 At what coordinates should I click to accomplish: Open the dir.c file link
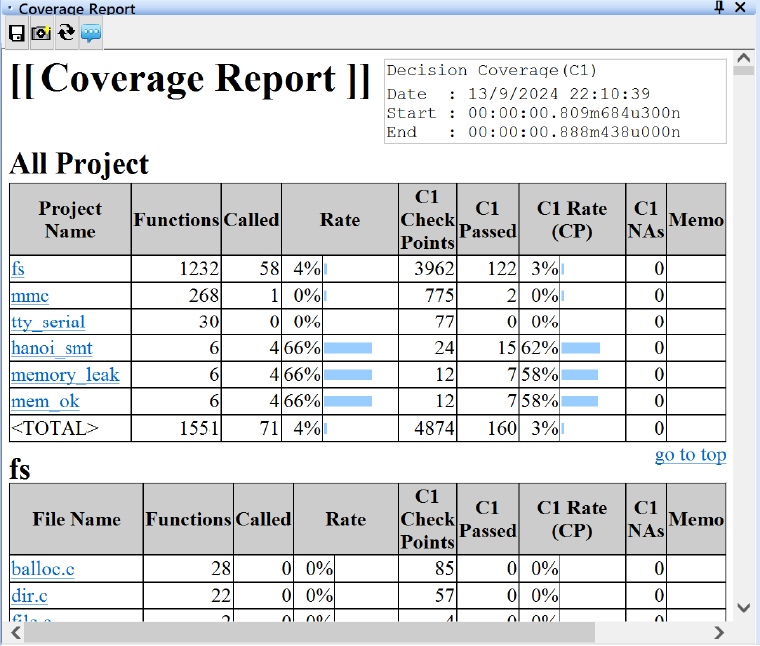30,595
